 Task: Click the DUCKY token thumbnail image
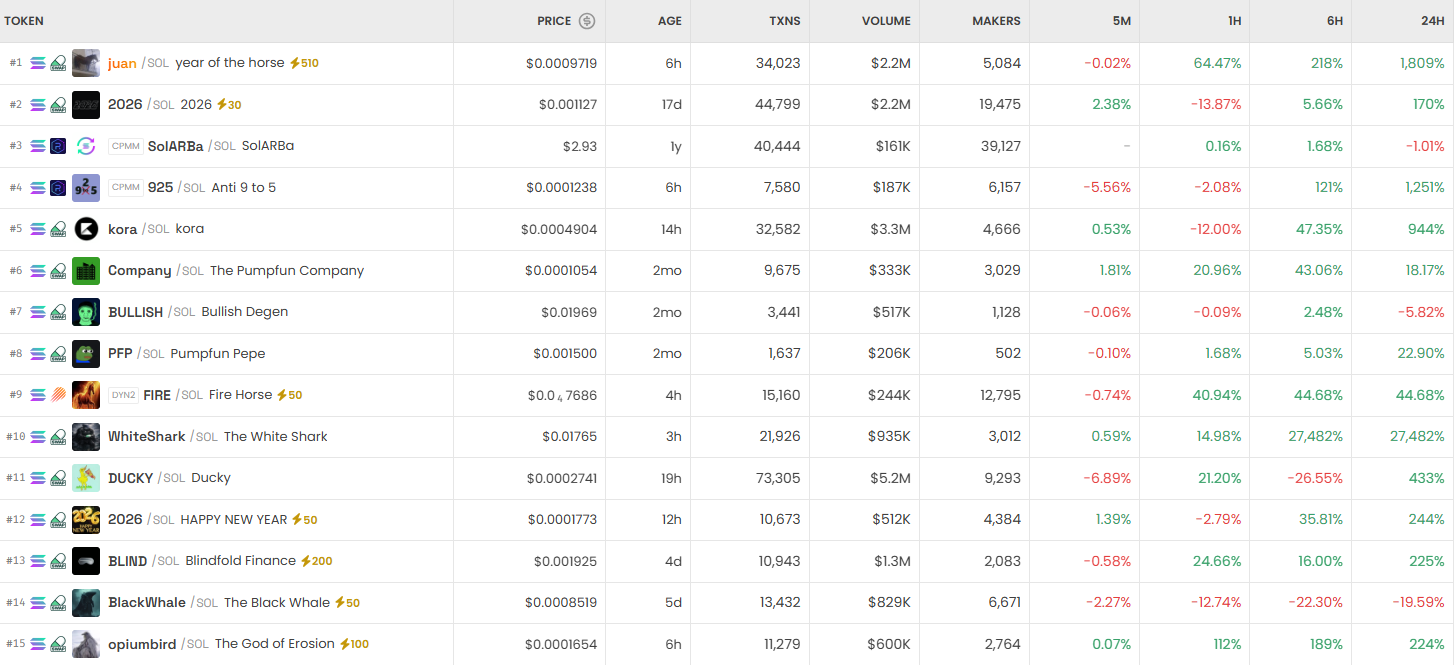tap(86, 478)
